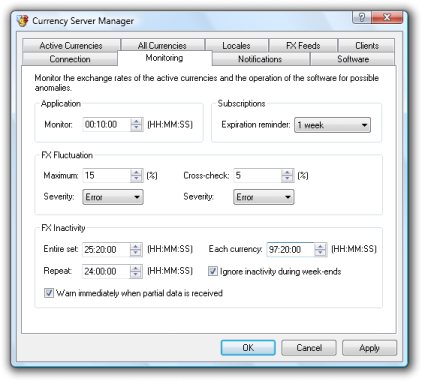
Task: Click the Each currency time field
Action: click(x=290, y=250)
